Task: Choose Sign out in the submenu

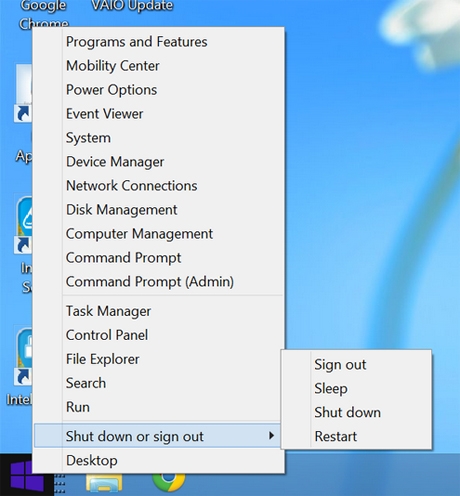Action: [356, 365]
